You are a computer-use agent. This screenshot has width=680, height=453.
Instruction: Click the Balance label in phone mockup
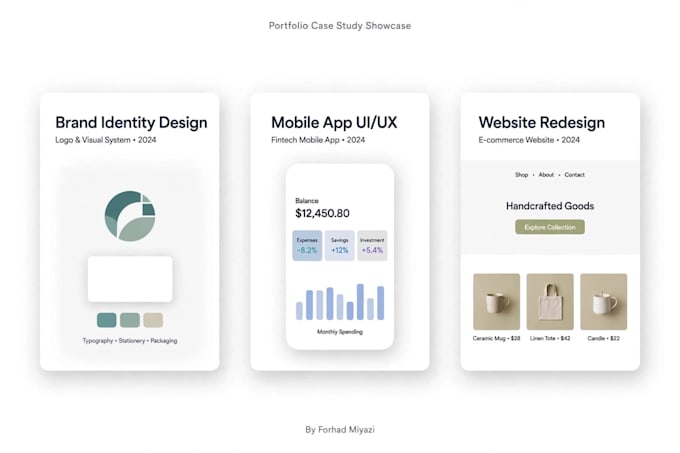(x=307, y=201)
